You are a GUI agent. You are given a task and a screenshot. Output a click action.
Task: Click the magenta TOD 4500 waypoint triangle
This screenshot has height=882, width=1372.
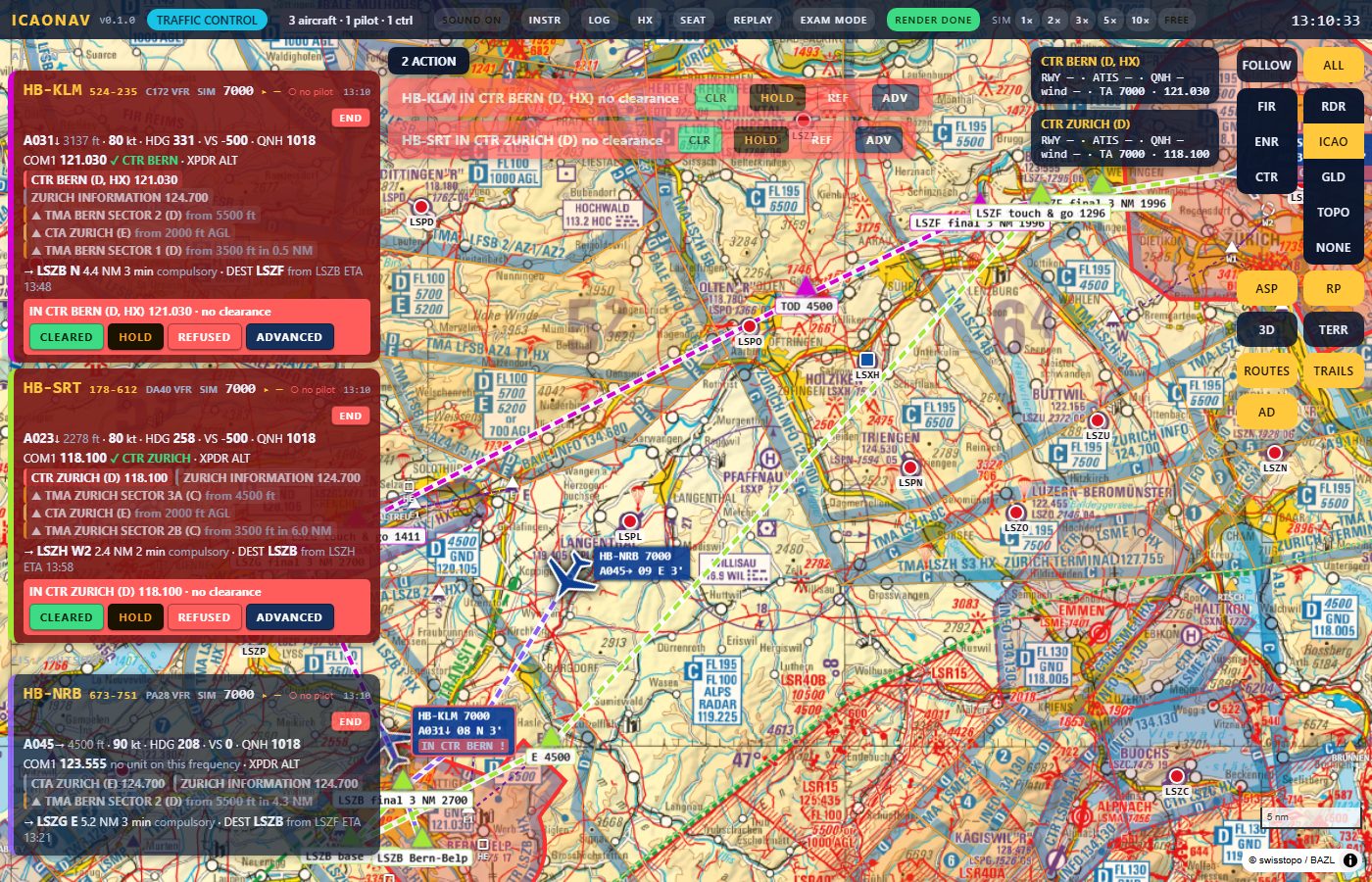click(x=805, y=286)
